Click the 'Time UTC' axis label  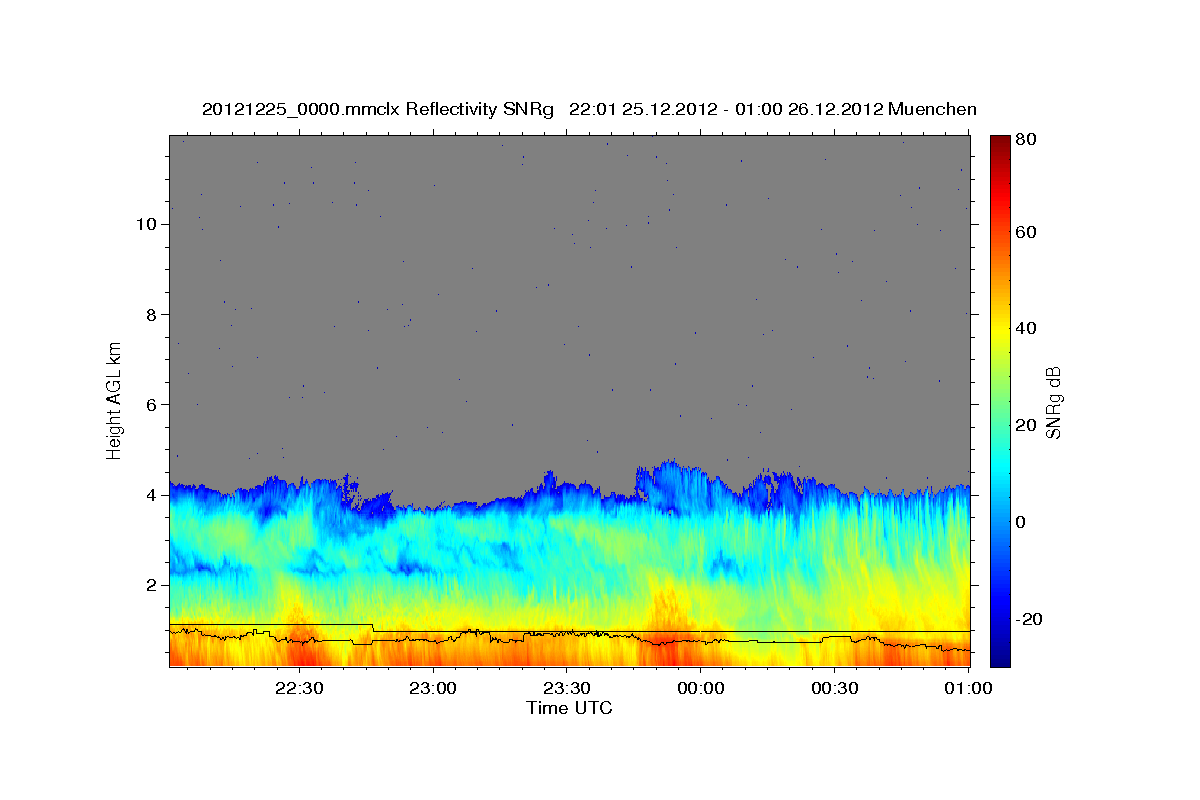point(569,708)
